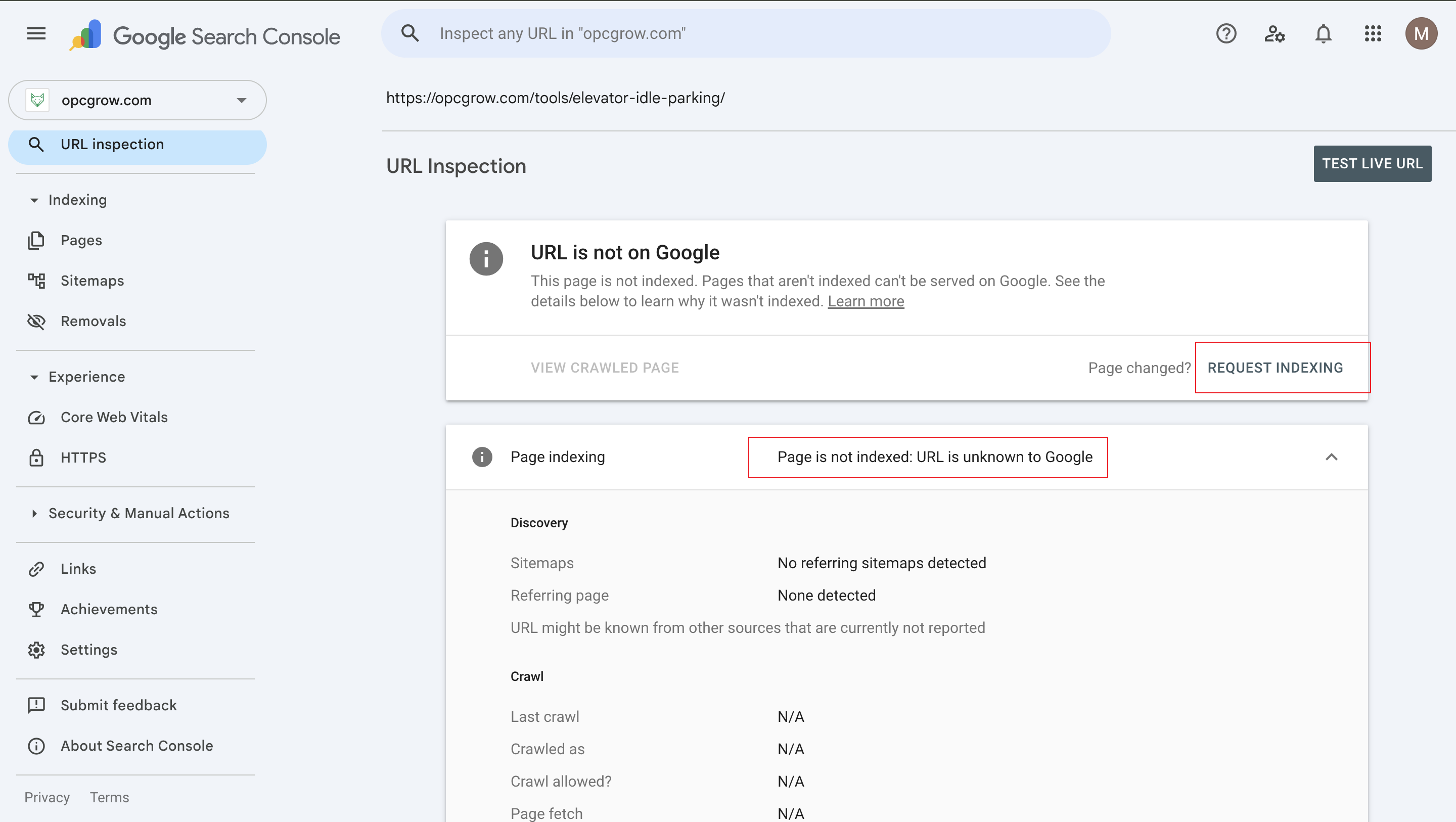The width and height of the screenshot is (1456, 822).
Task: Click the 'Crawl allowed?' label
Action: tap(561, 781)
